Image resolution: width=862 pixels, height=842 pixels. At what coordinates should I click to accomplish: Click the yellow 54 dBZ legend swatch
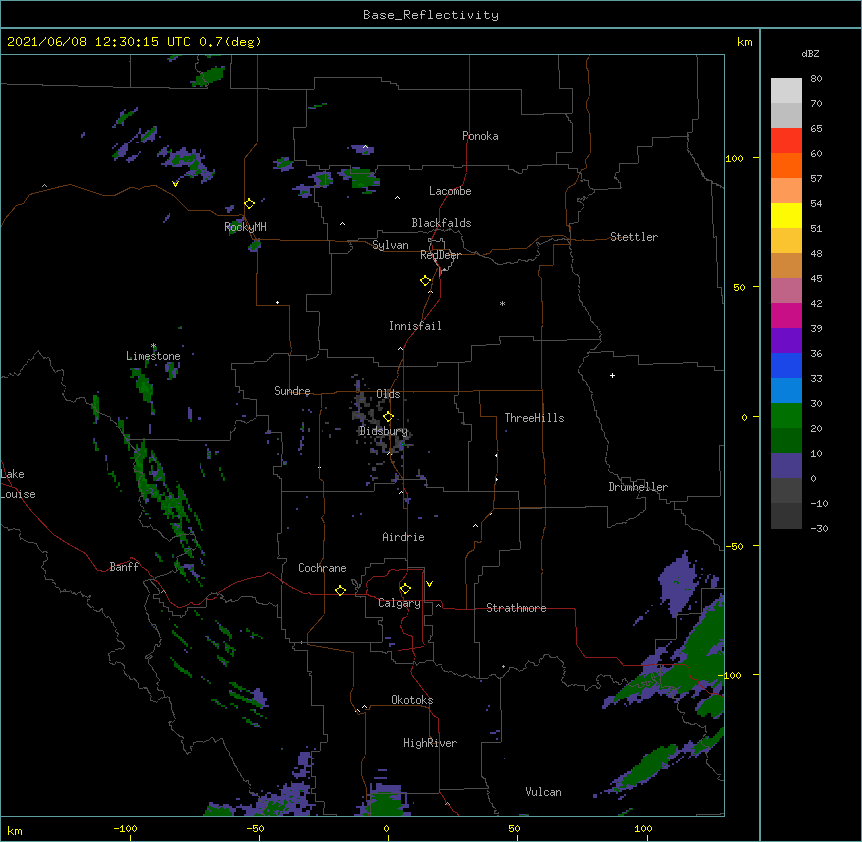coord(786,215)
